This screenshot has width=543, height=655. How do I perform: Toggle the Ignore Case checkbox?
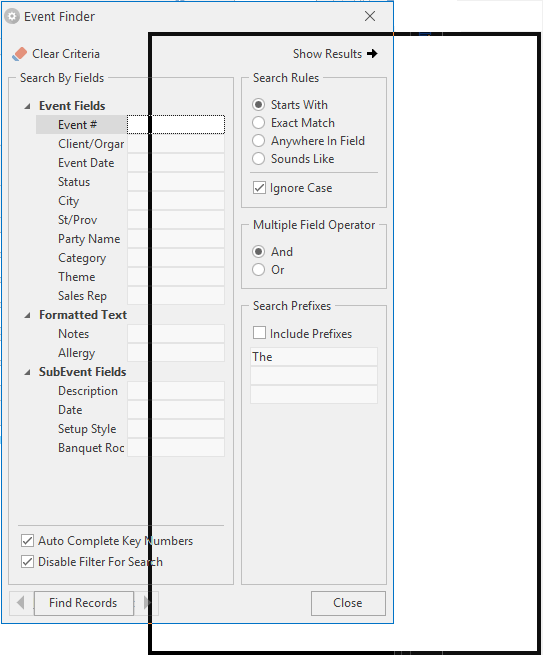pos(259,188)
